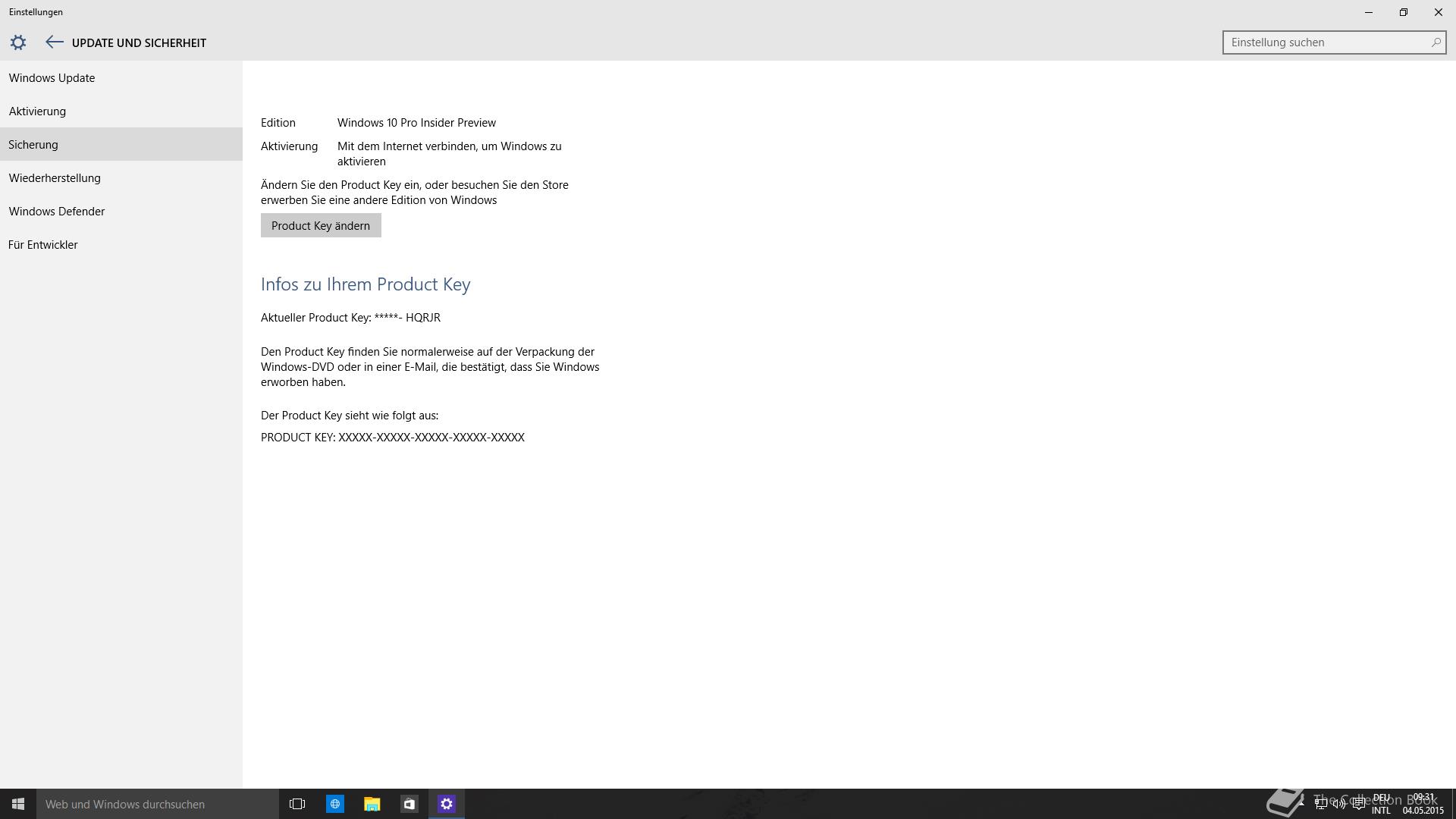Click the PRODUCT KEY XXXXX sample text
The height and width of the screenshot is (819, 1456).
(x=393, y=437)
